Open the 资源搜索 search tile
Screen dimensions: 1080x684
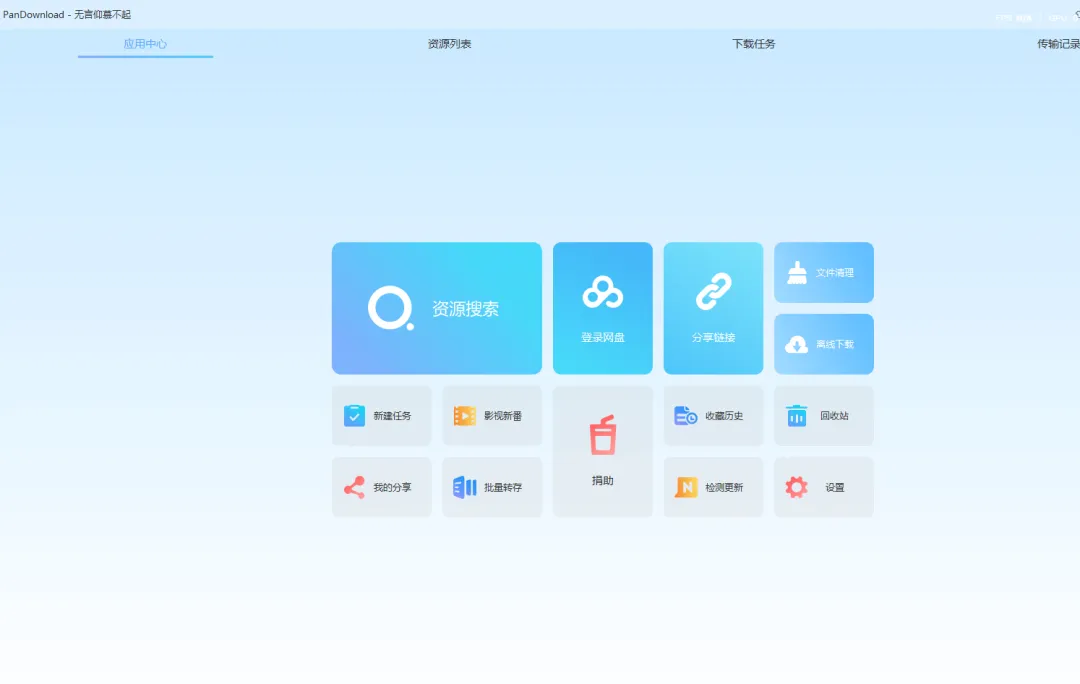point(437,308)
